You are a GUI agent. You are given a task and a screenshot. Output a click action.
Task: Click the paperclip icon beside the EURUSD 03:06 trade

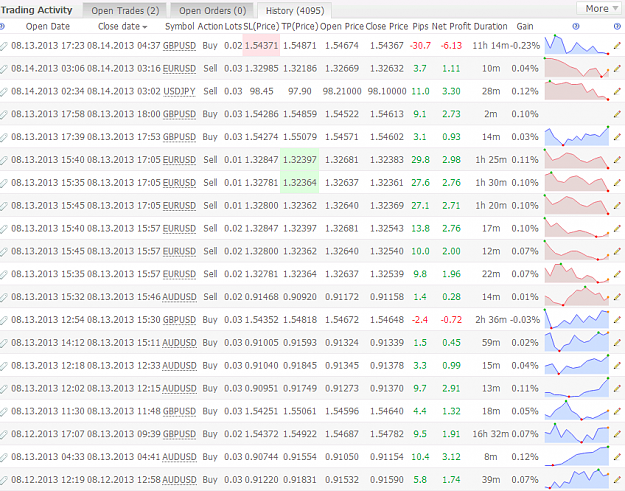(4, 69)
